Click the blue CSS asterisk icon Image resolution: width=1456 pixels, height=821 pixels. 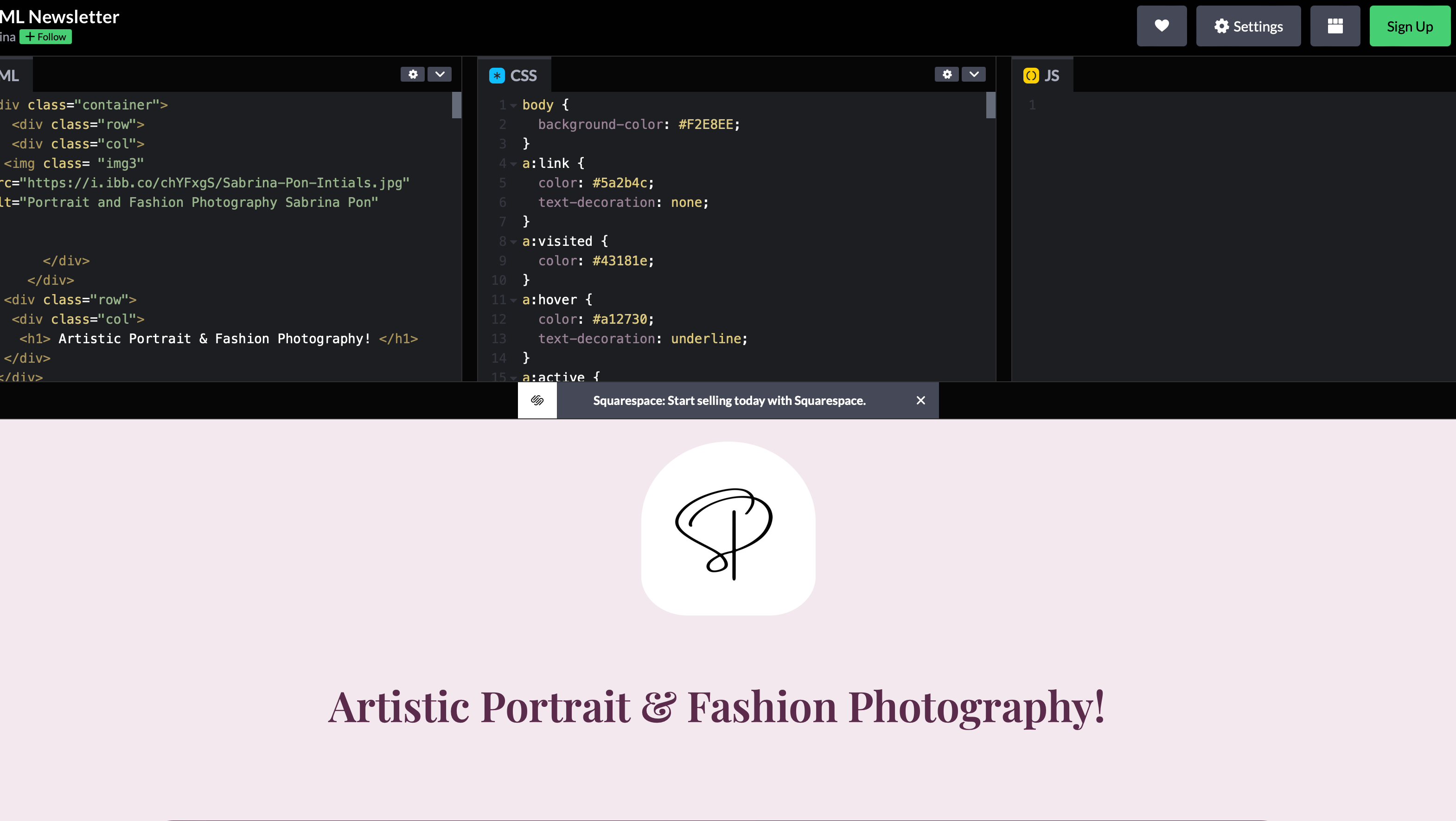497,75
